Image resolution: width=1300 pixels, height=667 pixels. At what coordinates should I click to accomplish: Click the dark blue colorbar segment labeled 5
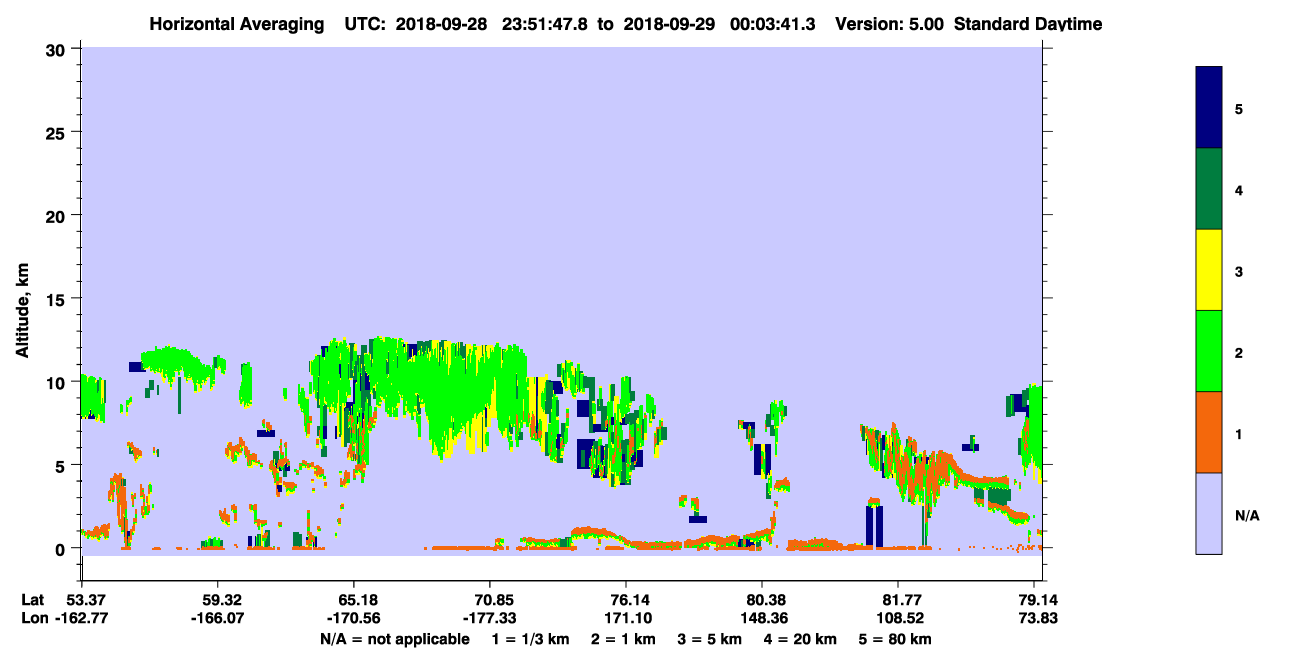pos(1209,108)
